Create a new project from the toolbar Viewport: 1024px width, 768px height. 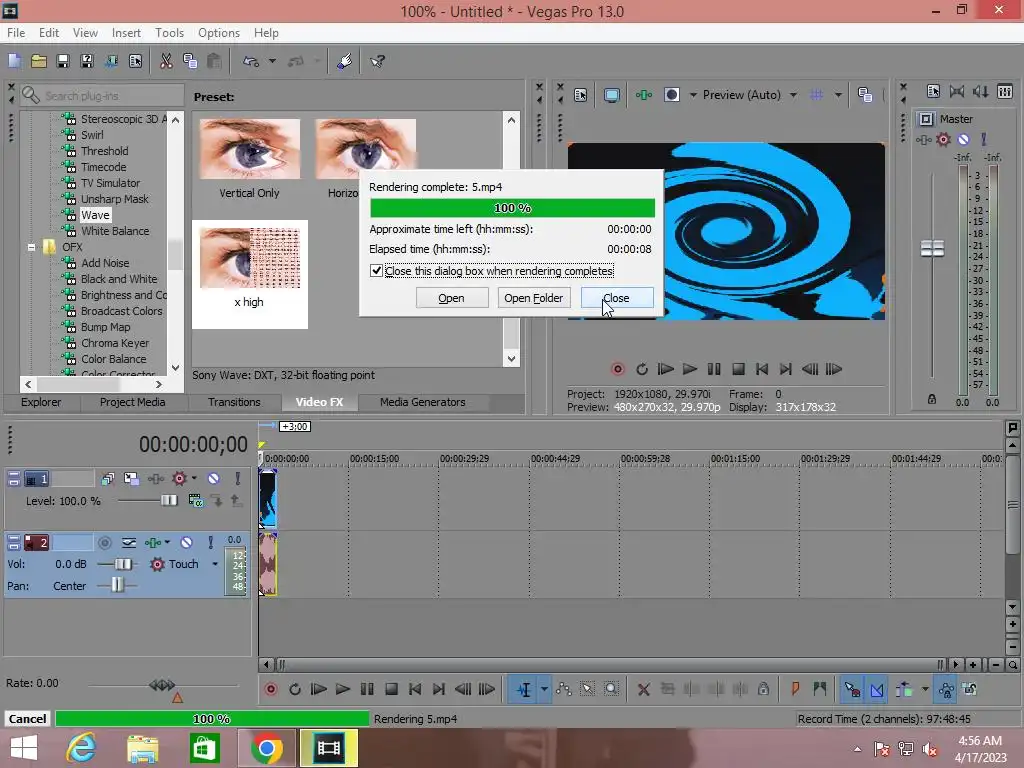pyautogui.click(x=14, y=61)
